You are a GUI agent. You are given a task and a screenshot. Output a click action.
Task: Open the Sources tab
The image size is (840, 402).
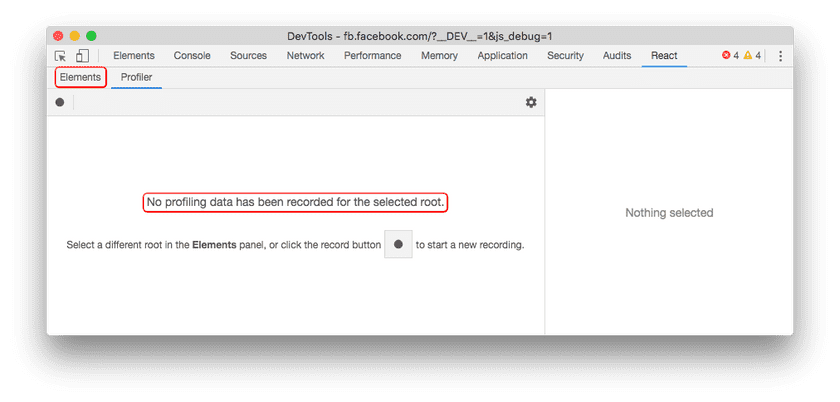[248, 56]
